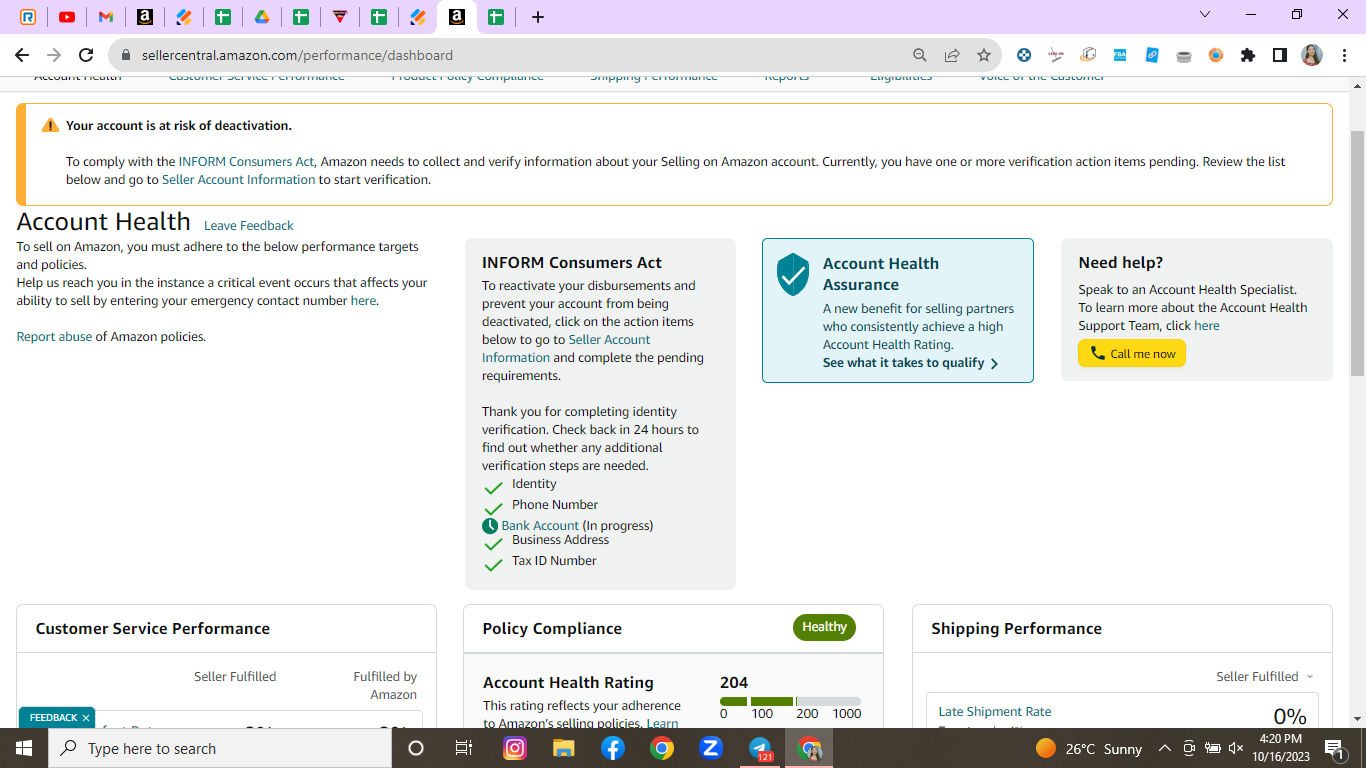Screen dimensions: 1366x768
Task: Click the Bank Account in-progress clock icon
Action: click(490, 526)
